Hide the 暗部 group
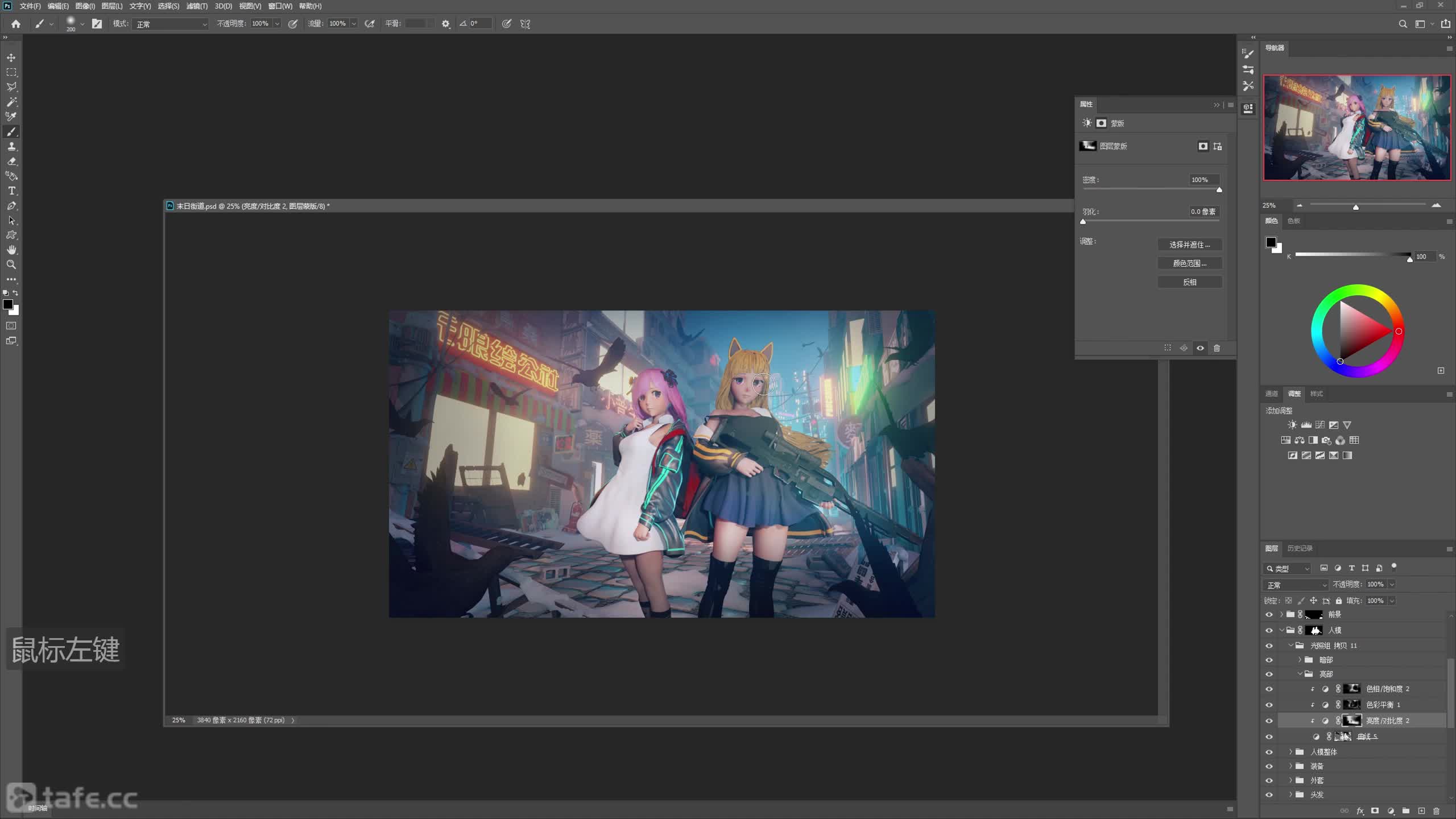The width and height of the screenshot is (1456, 819). pyautogui.click(x=1269, y=660)
